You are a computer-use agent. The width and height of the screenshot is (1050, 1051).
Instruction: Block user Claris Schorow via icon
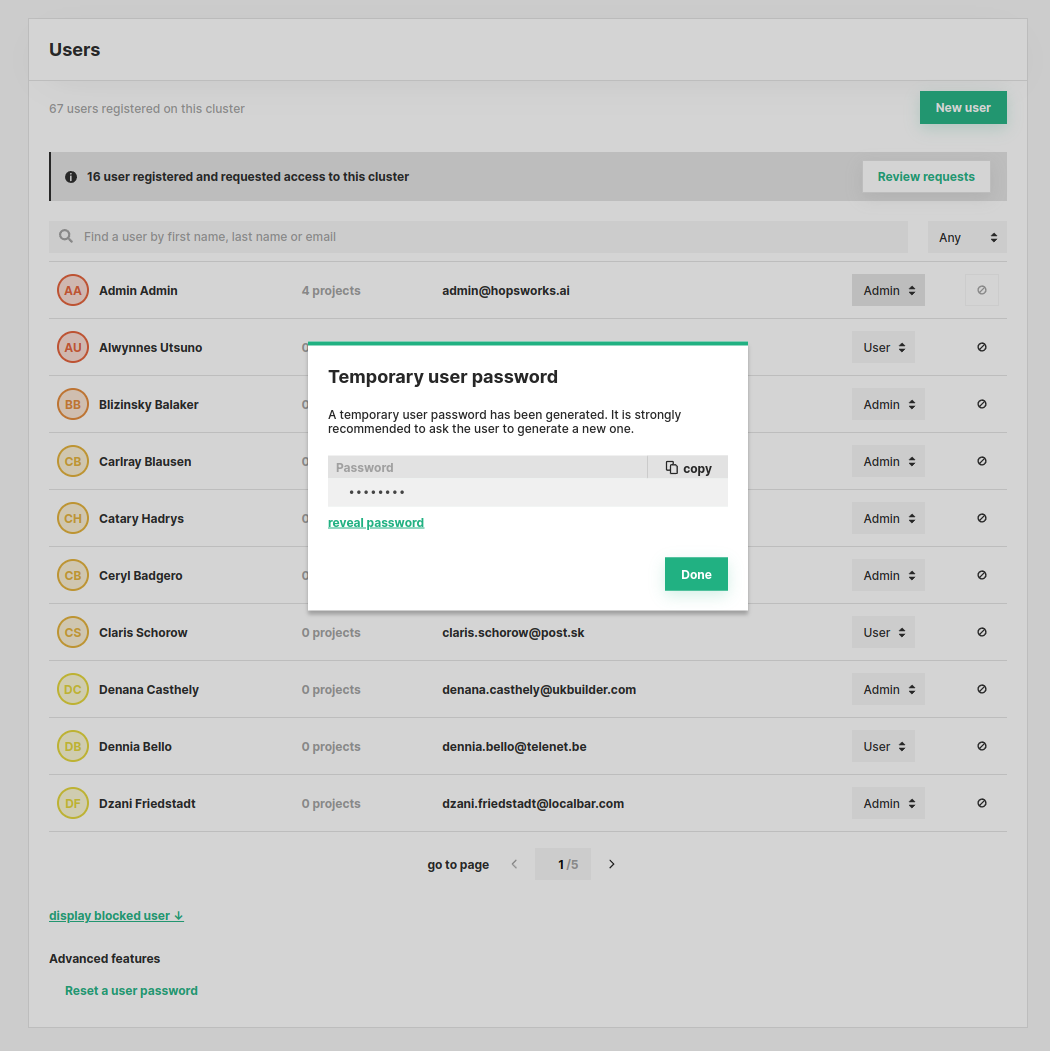pos(981,632)
